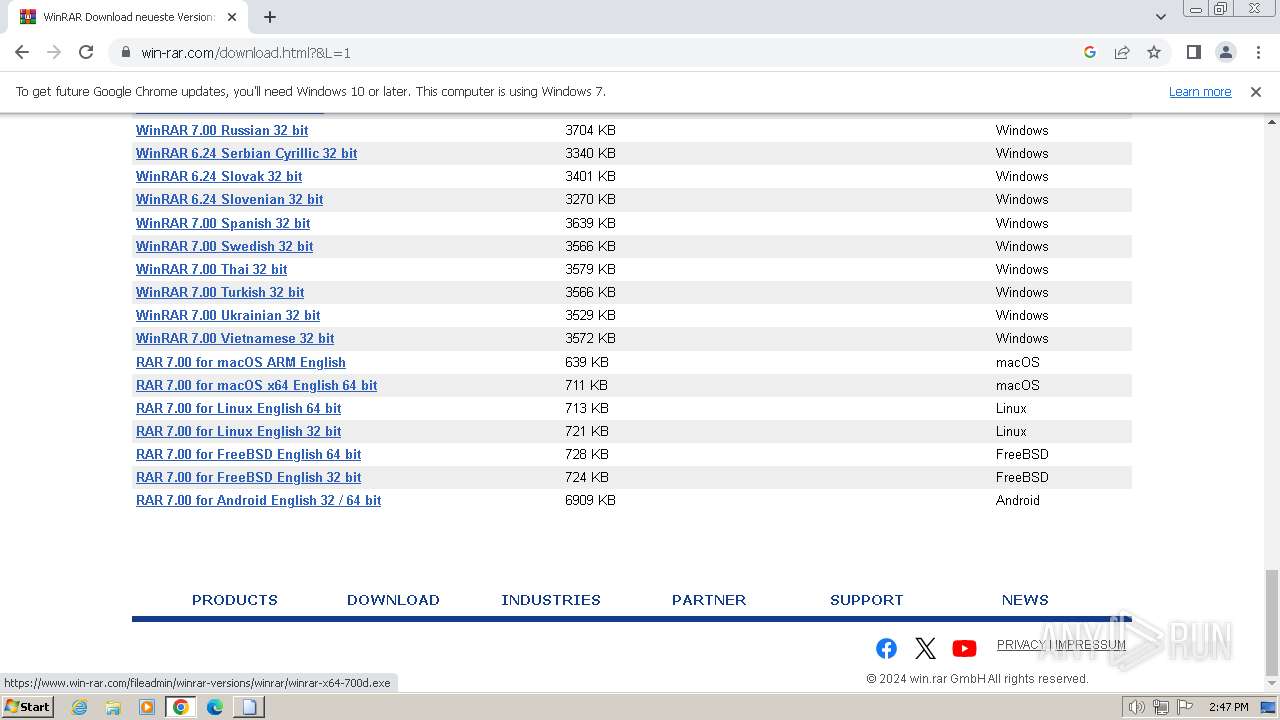Click the 6909 KB size cell

pos(590,500)
